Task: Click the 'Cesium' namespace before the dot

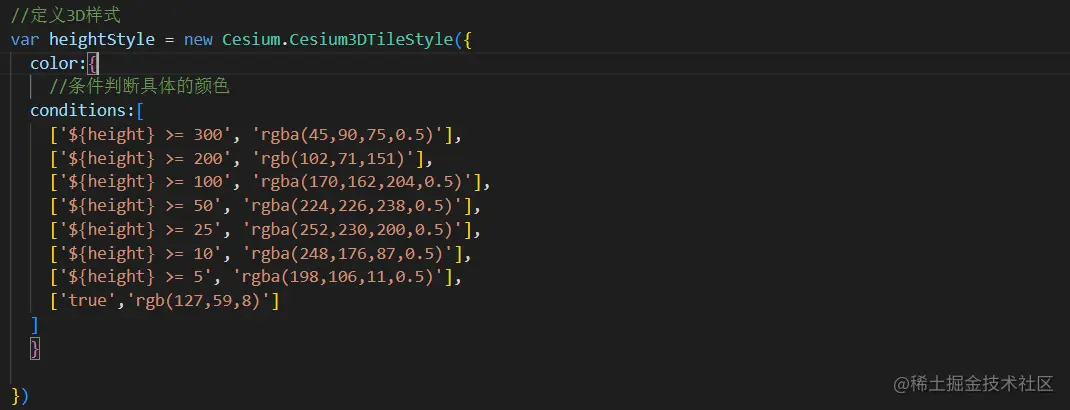Action: click(x=251, y=39)
